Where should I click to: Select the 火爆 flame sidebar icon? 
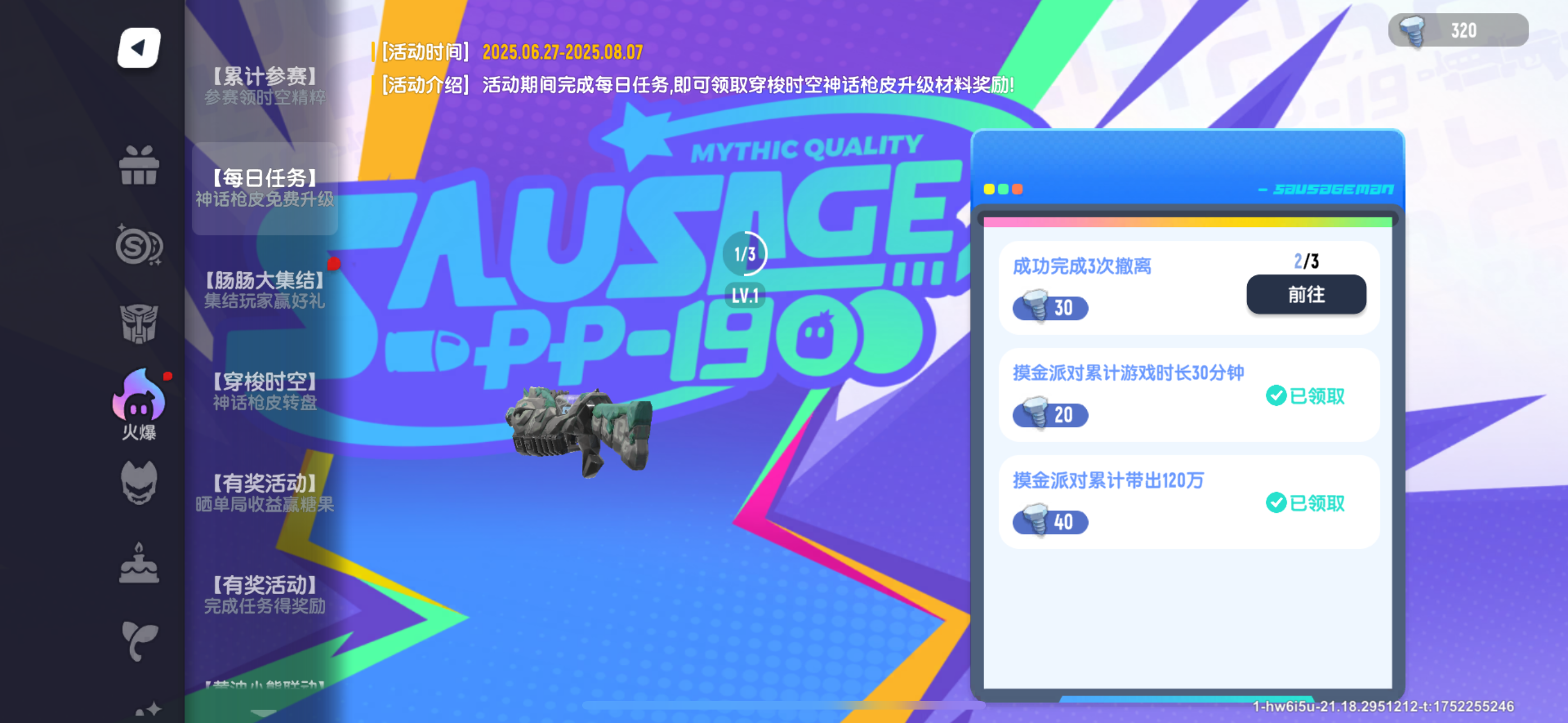[x=140, y=403]
